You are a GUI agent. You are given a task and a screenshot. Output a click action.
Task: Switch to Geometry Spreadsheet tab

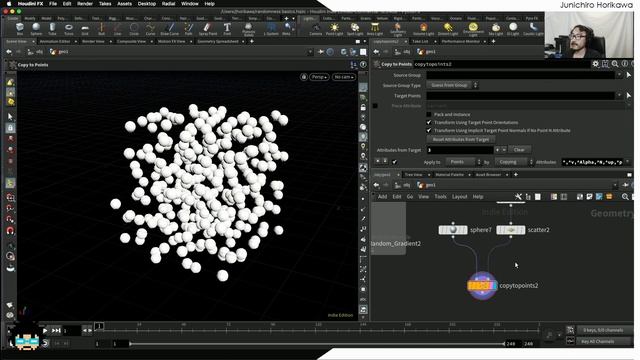[218, 41]
